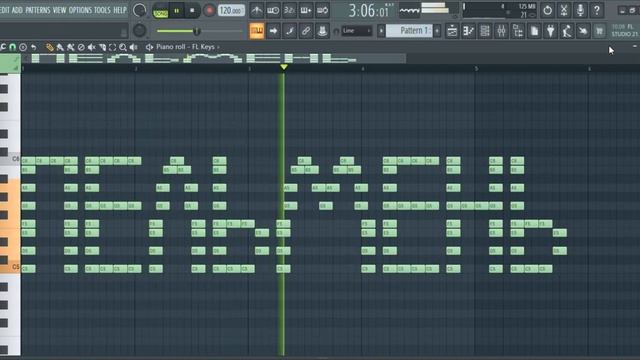Open the Pattern 1 selector

click(409, 31)
